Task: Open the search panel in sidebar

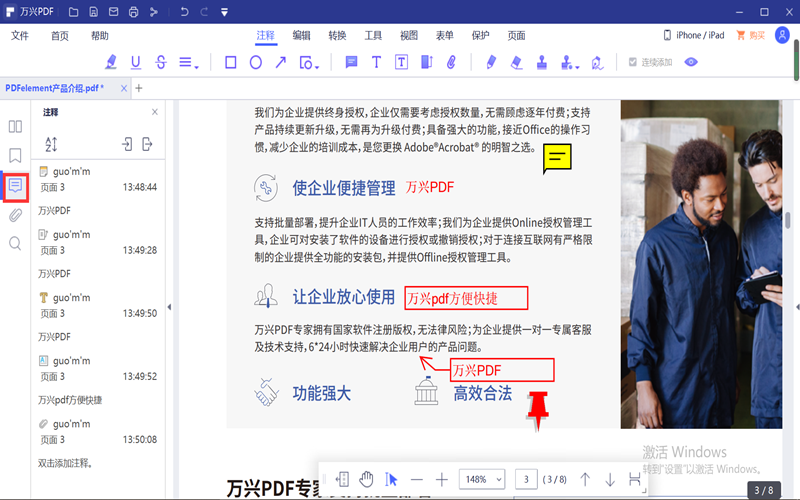Action: click(15, 243)
